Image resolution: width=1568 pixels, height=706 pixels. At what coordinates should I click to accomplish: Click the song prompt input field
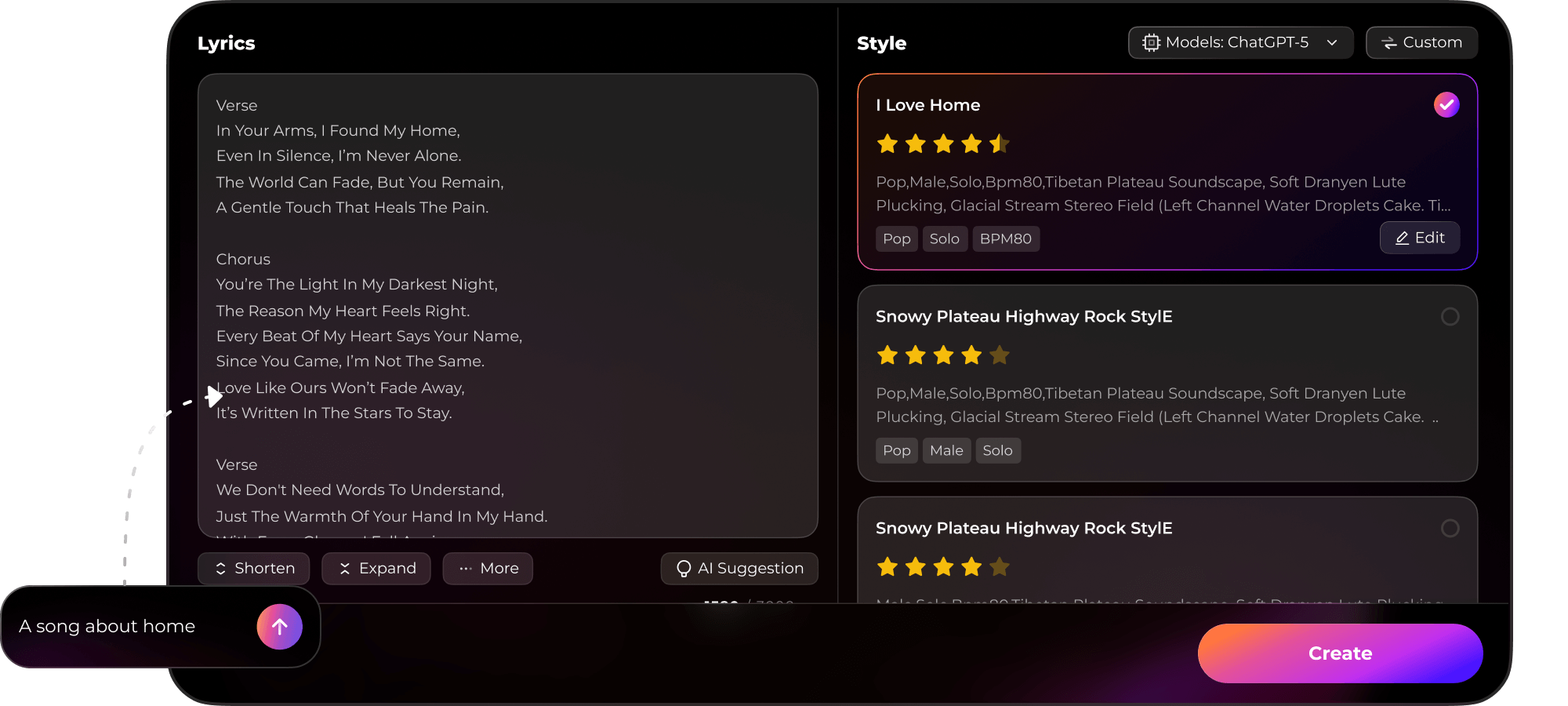tap(129, 627)
